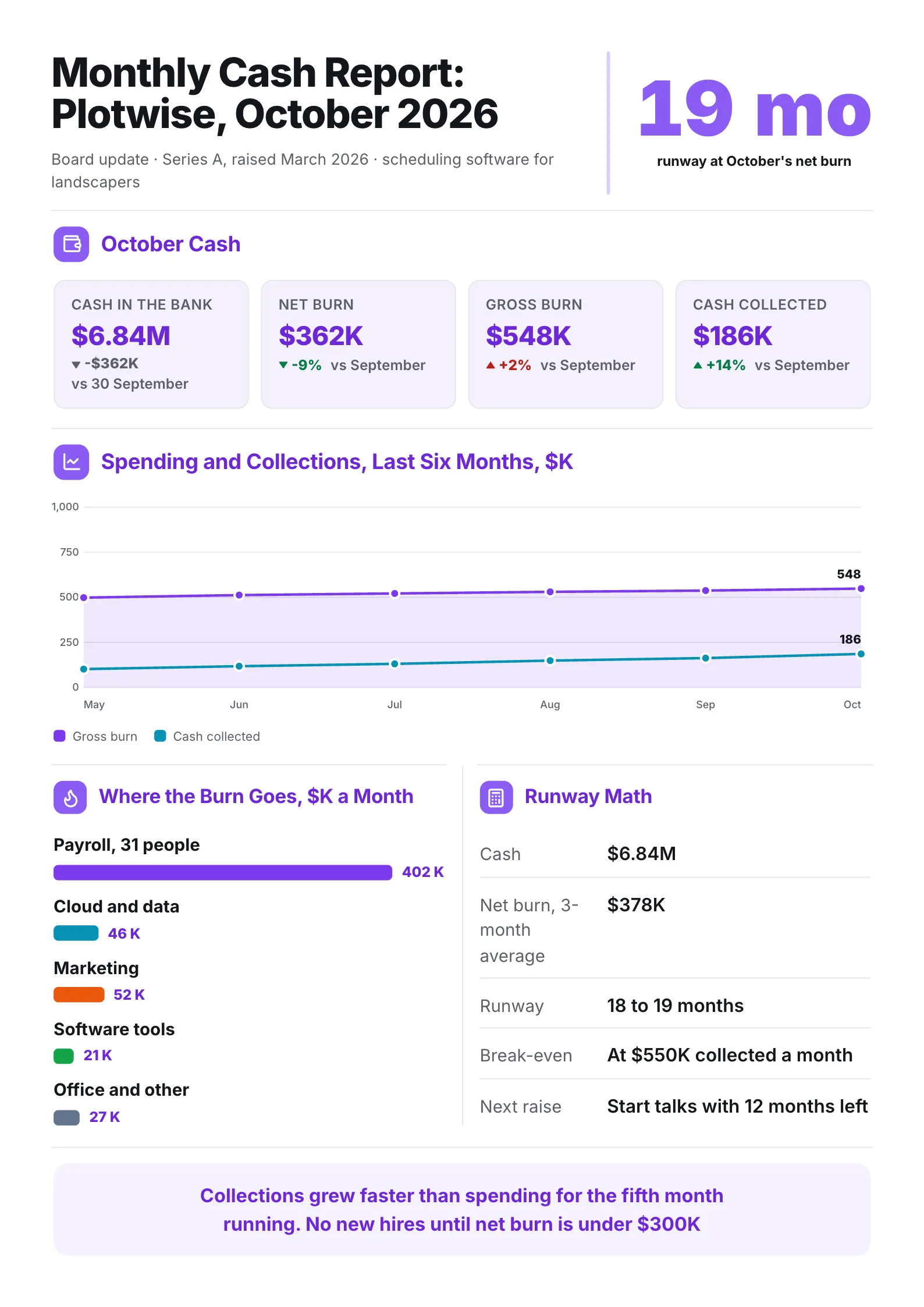Click the 'Board update · Series A' subtitle
Viewport: 924px width, 1307px height.
click(303, 171)
